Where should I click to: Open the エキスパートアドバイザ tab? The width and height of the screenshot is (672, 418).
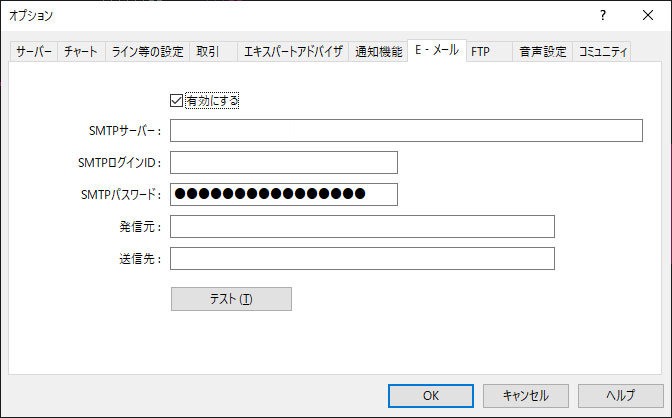click(x=293, y=52)
